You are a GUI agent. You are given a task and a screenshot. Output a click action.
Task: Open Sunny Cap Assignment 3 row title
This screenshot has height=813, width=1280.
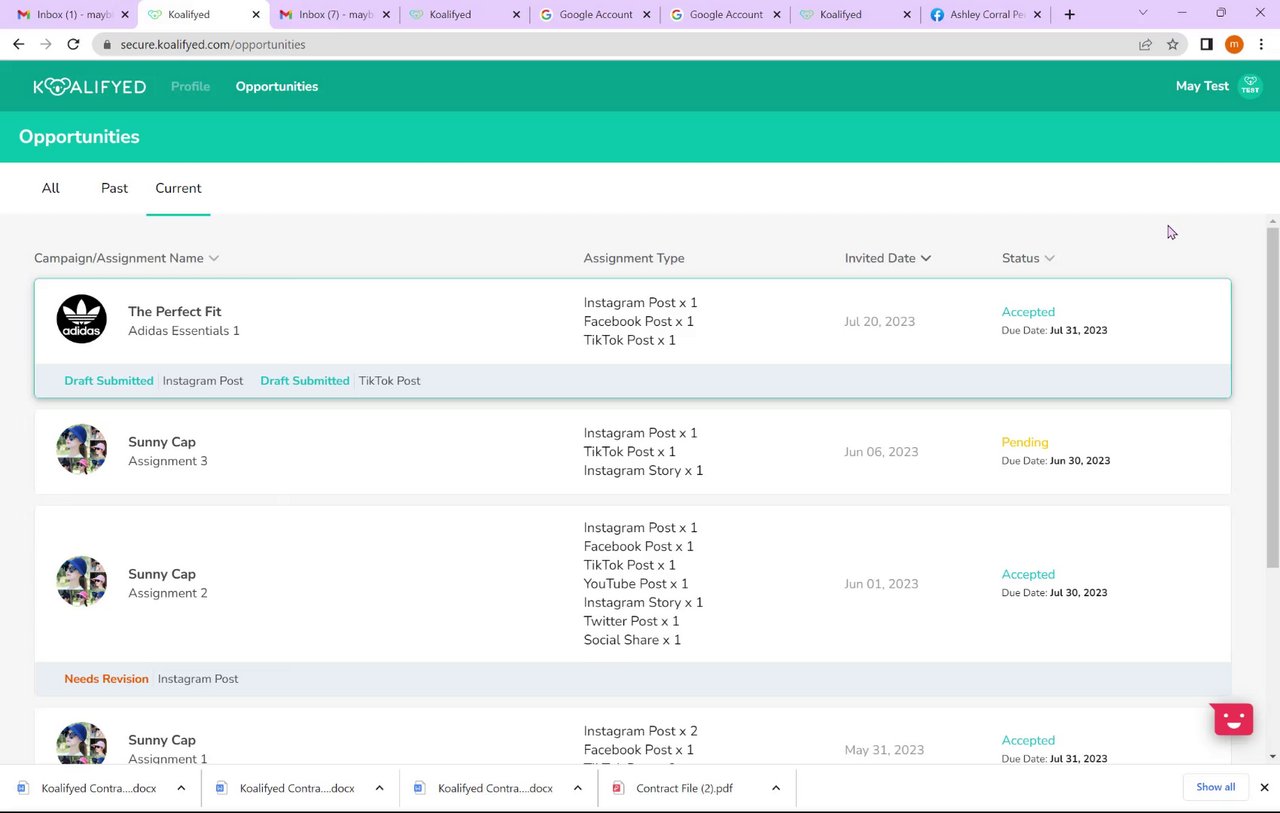click(162, 442)
